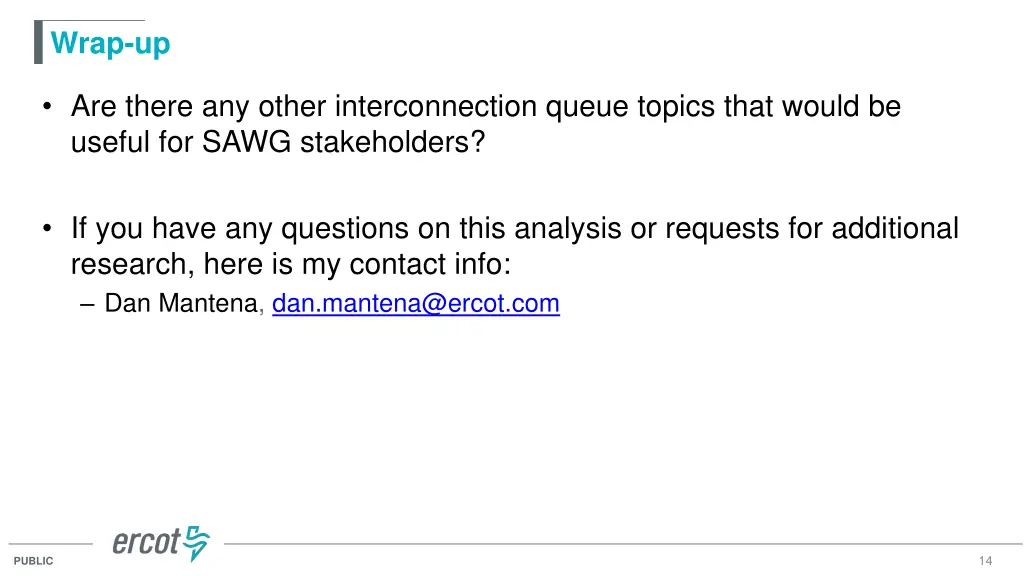Viewport: 1024px width, 576px height.
Task: Click the dash before Dan Mantena
Action: (87, 304)
